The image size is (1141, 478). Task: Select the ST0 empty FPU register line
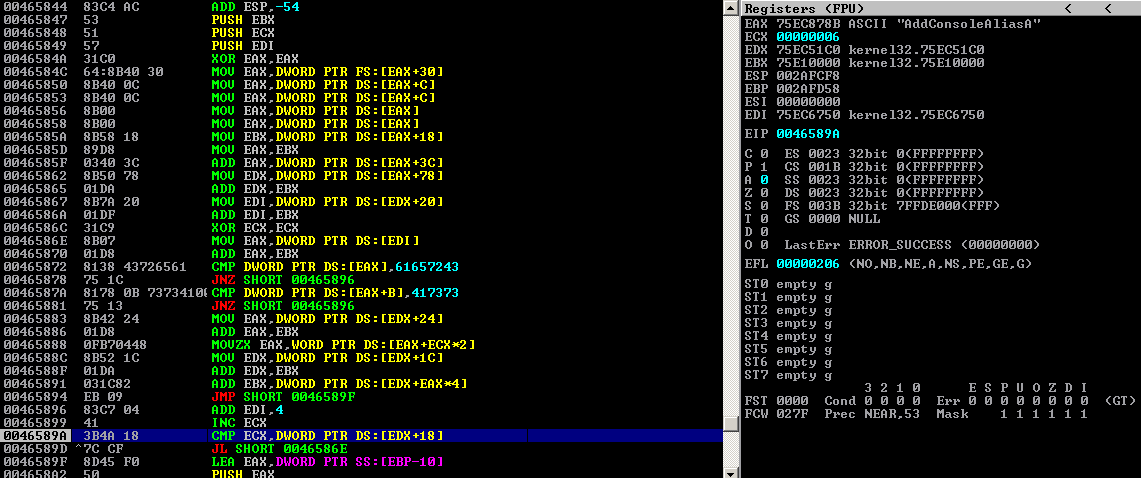pos(790,284)
